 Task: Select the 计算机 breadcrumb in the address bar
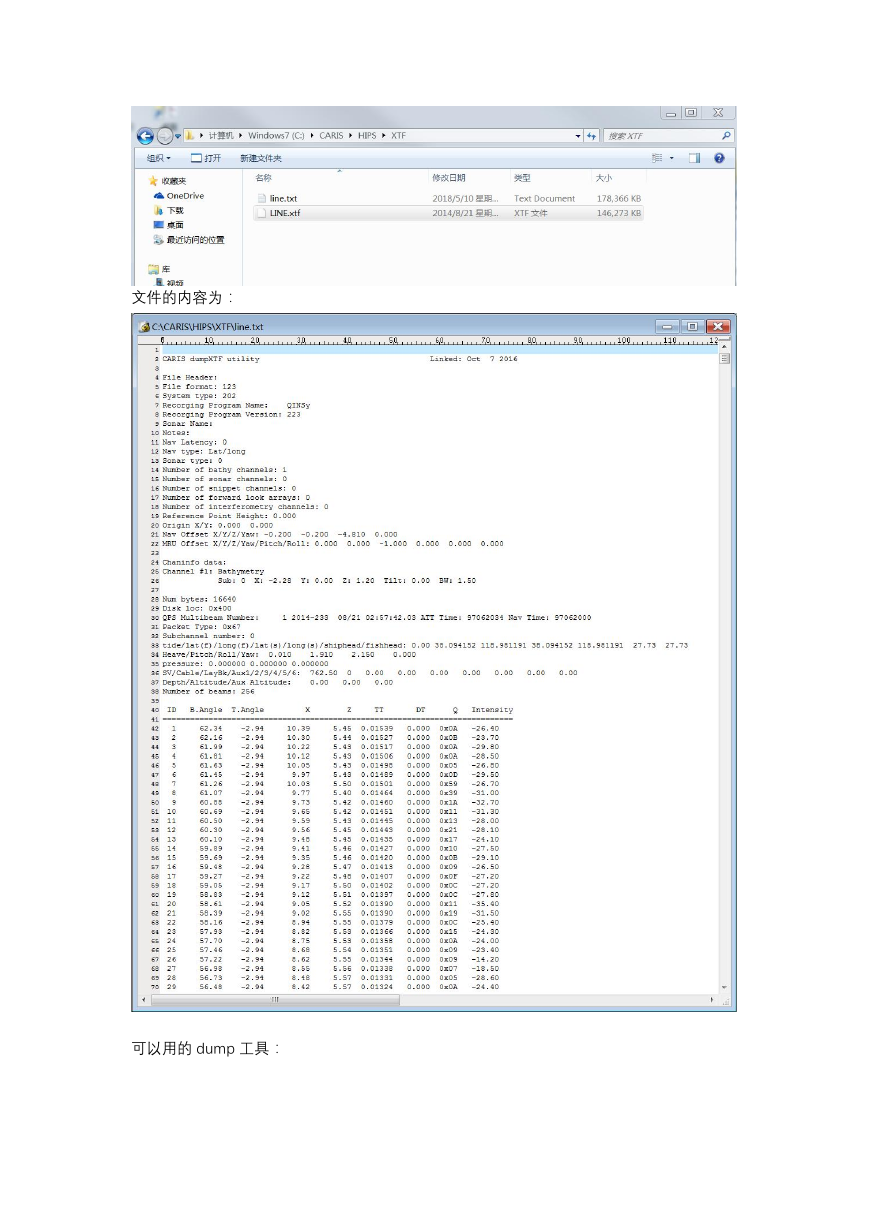coord(220,136)
